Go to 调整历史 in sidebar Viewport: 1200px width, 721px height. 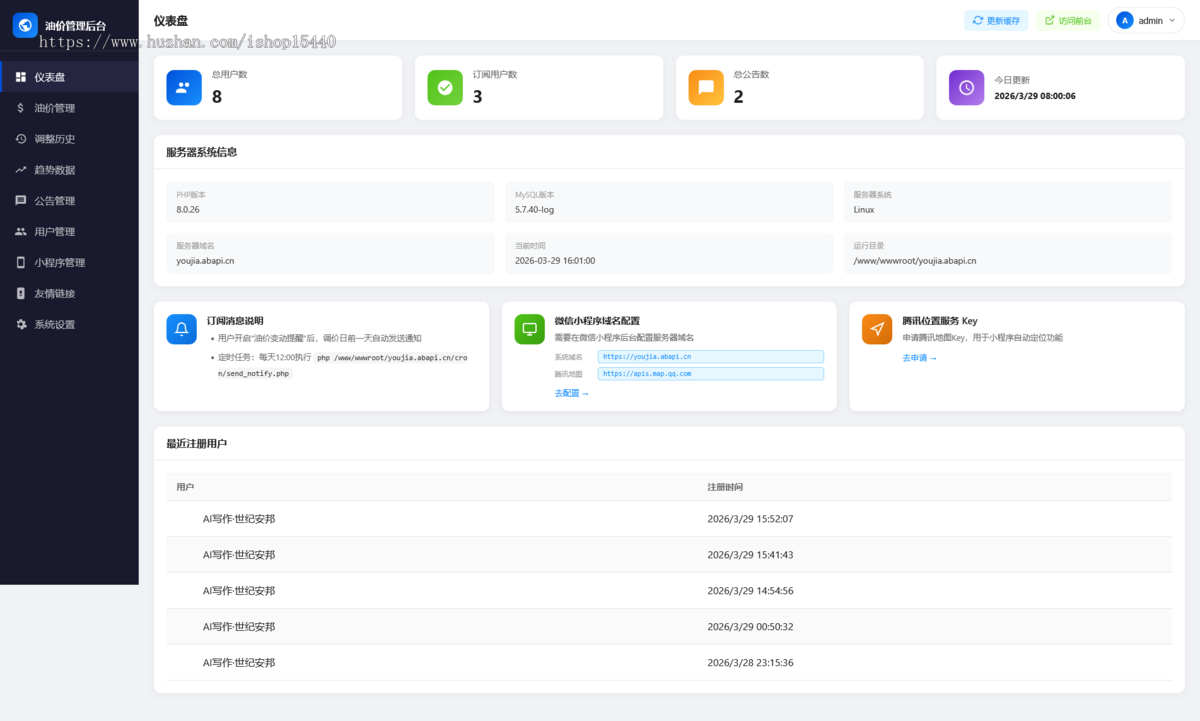click(69, 139)
